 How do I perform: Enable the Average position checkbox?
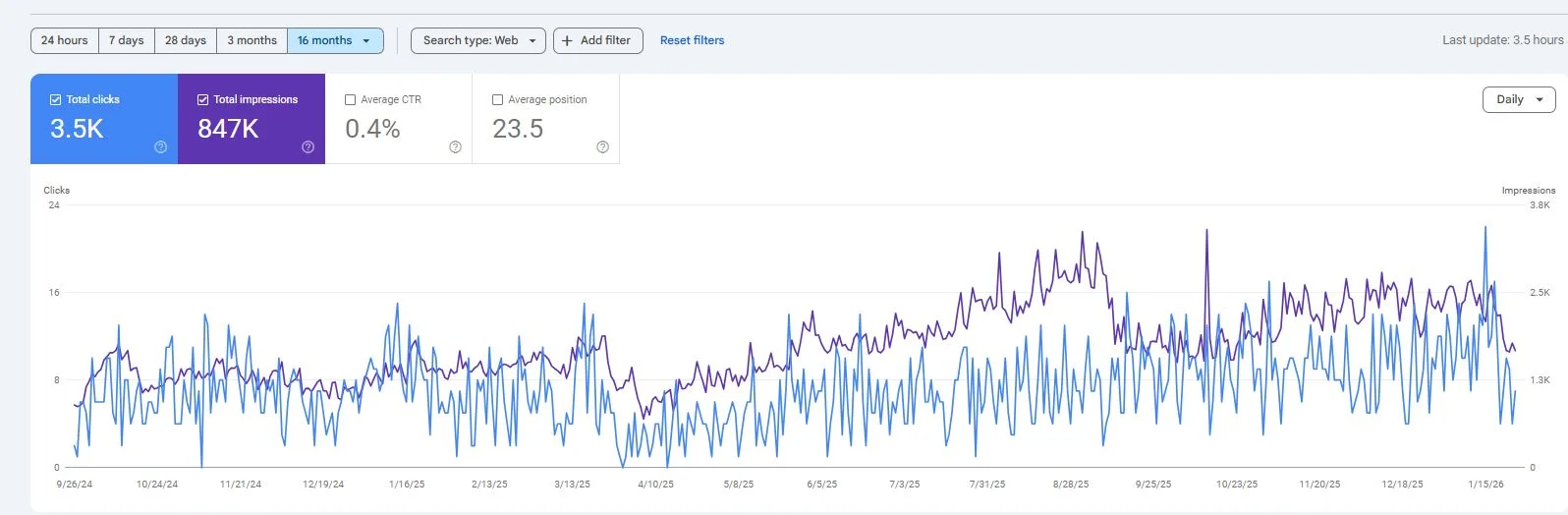point(498,99)
